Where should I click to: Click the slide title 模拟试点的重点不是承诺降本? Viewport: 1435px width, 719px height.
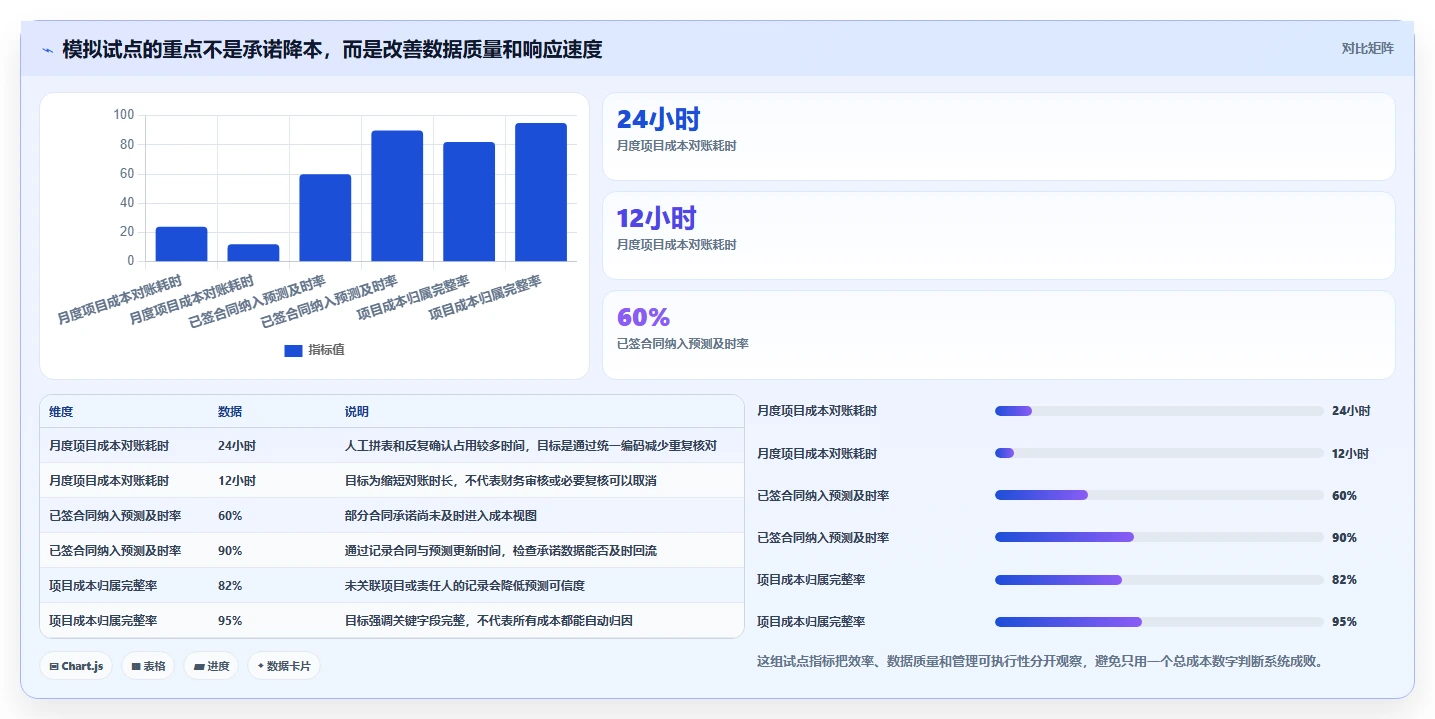pyautogui.click(x=332, y=49)
